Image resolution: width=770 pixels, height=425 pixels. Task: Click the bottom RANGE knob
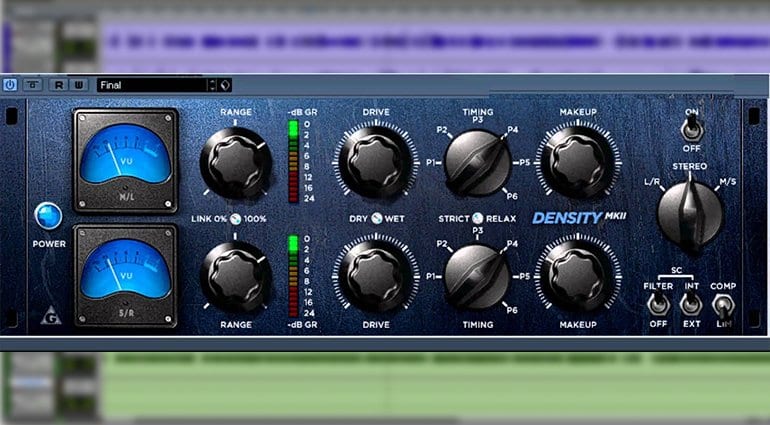tap(236, 276)
